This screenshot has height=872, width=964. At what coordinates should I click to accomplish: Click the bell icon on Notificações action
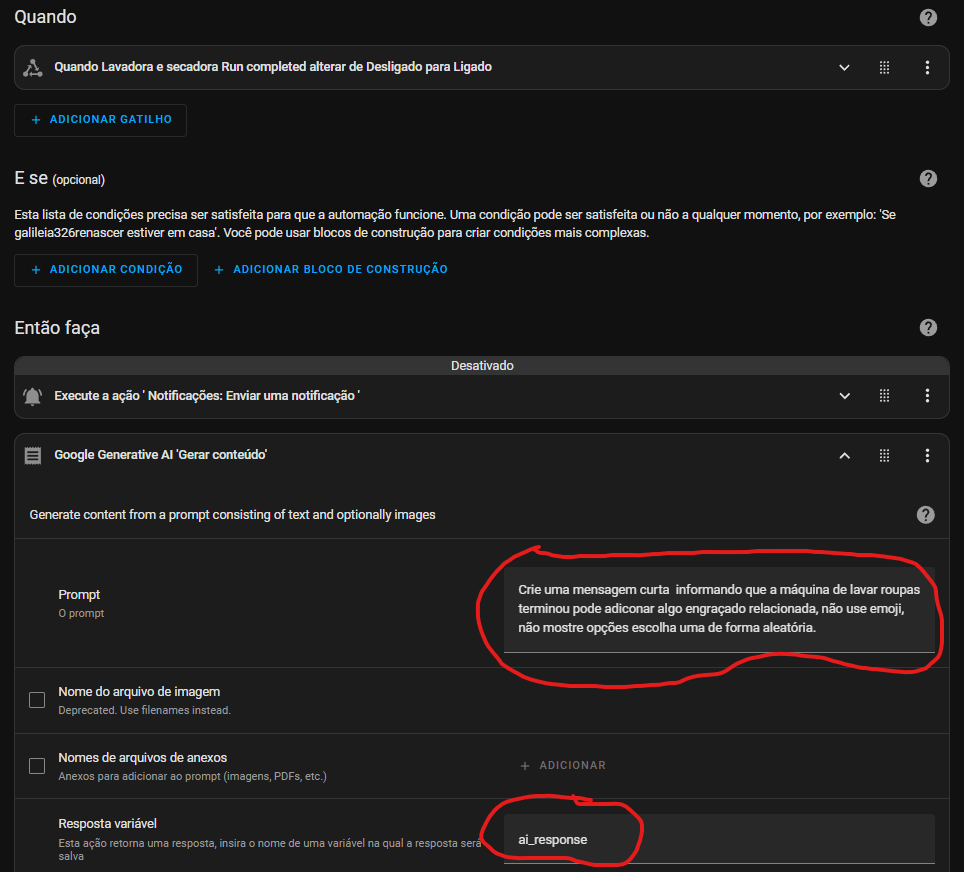pos(33,397)
